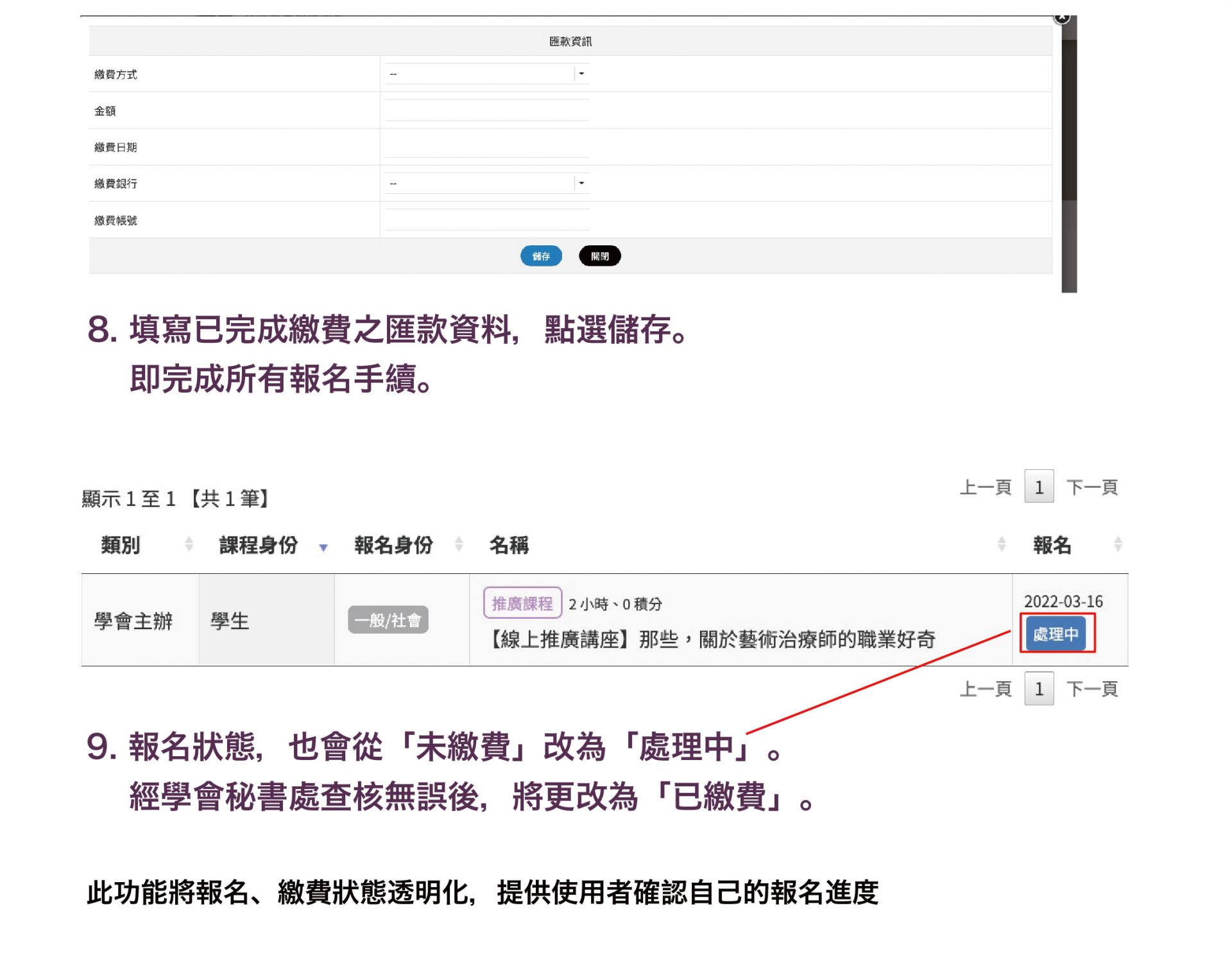The width and height of the screenshot is (1232, 961).
Task: Click the 學會主辦 cell
Action: 133,621
